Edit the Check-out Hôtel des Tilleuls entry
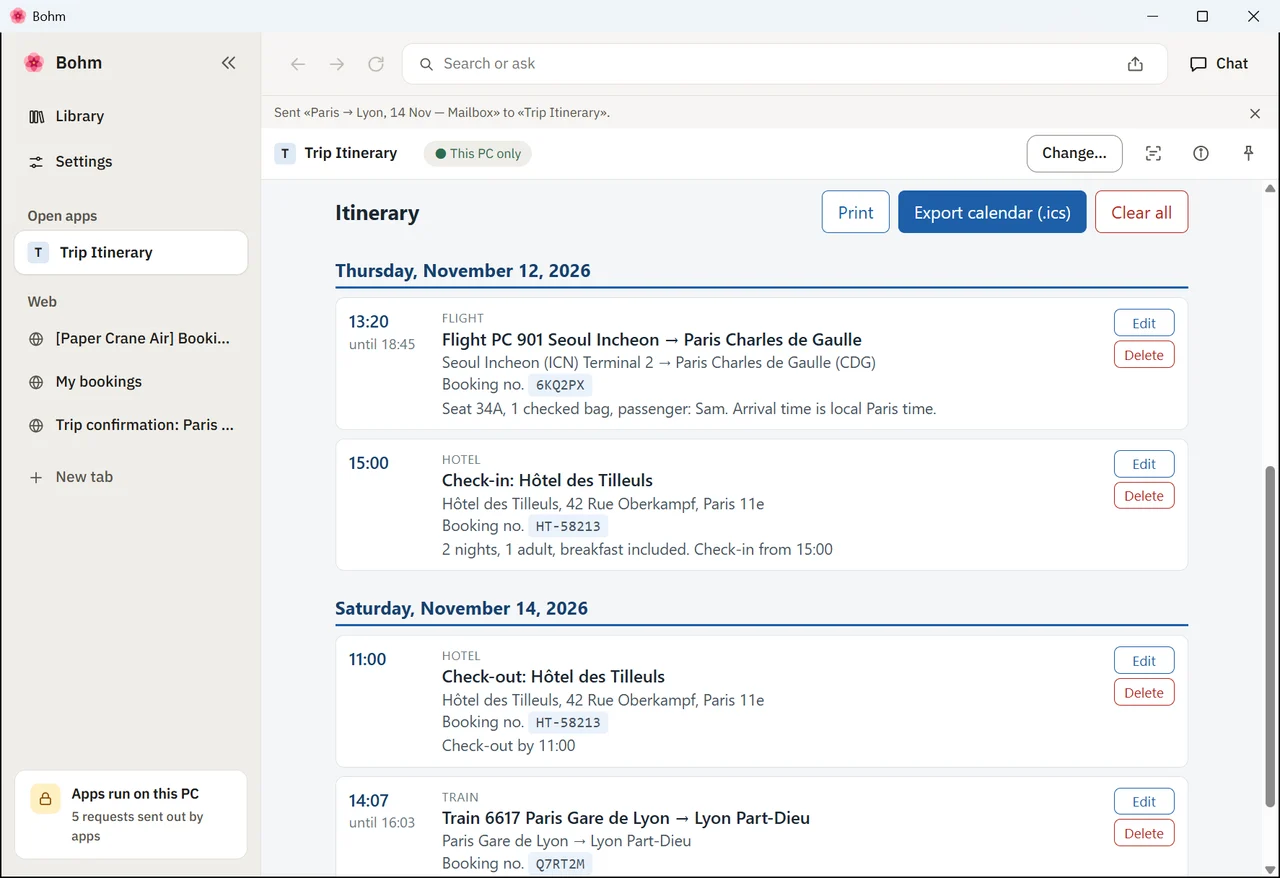1280x878 pixels. click(1144, 661)
